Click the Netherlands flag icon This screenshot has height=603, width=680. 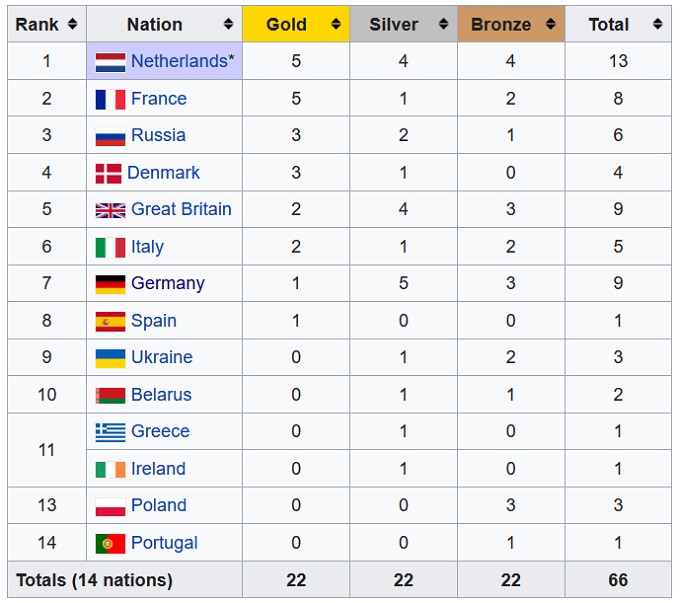coord(110,62)
